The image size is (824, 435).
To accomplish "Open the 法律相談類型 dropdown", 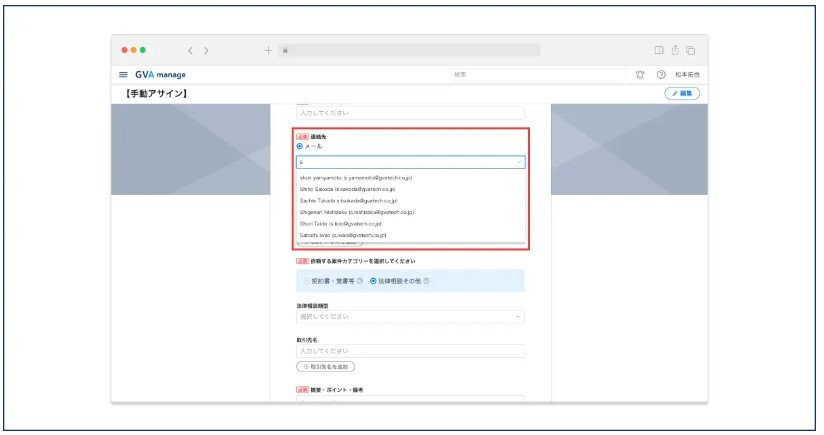I will pos(410,317).
